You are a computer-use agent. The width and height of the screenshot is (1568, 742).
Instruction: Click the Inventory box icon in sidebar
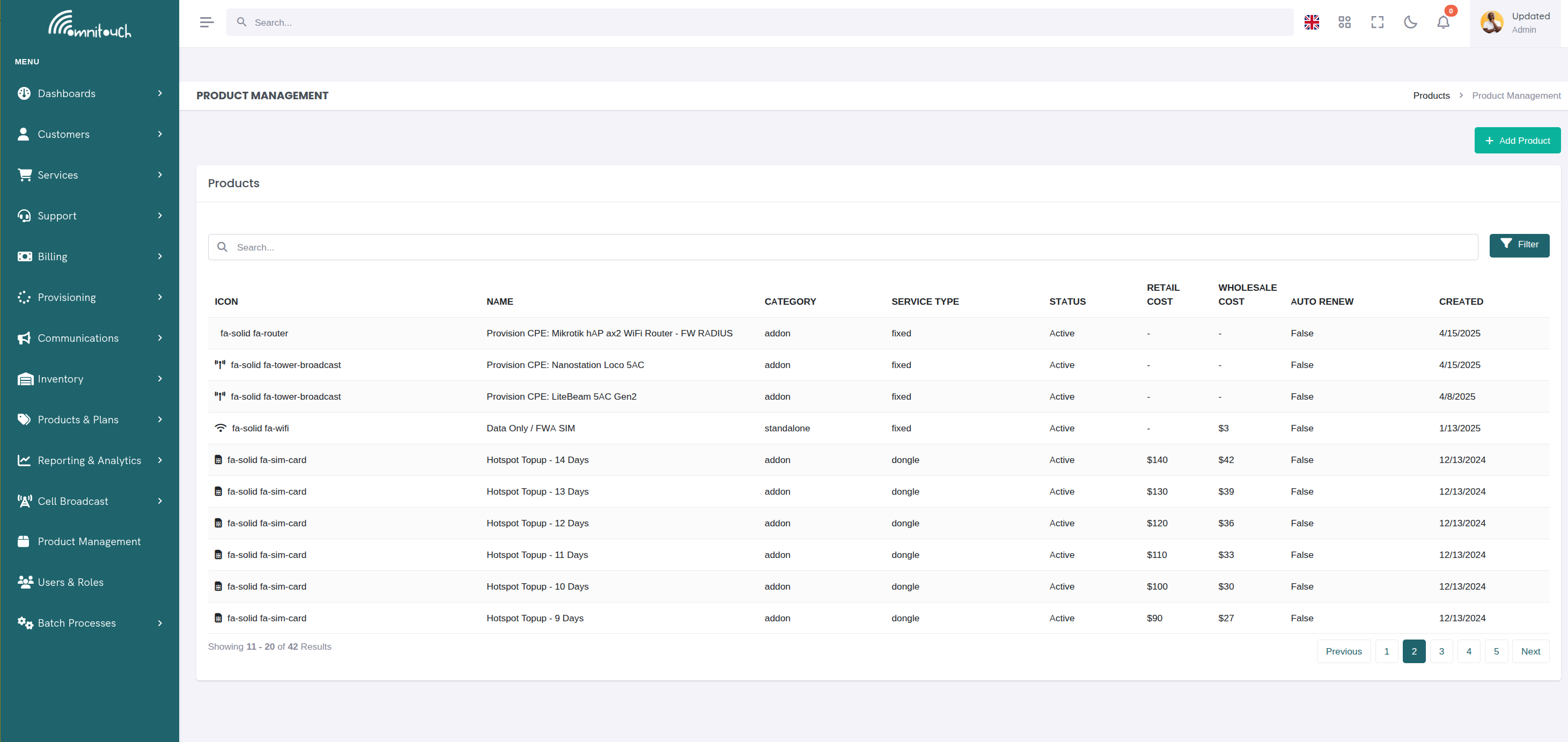pos(24,379)
